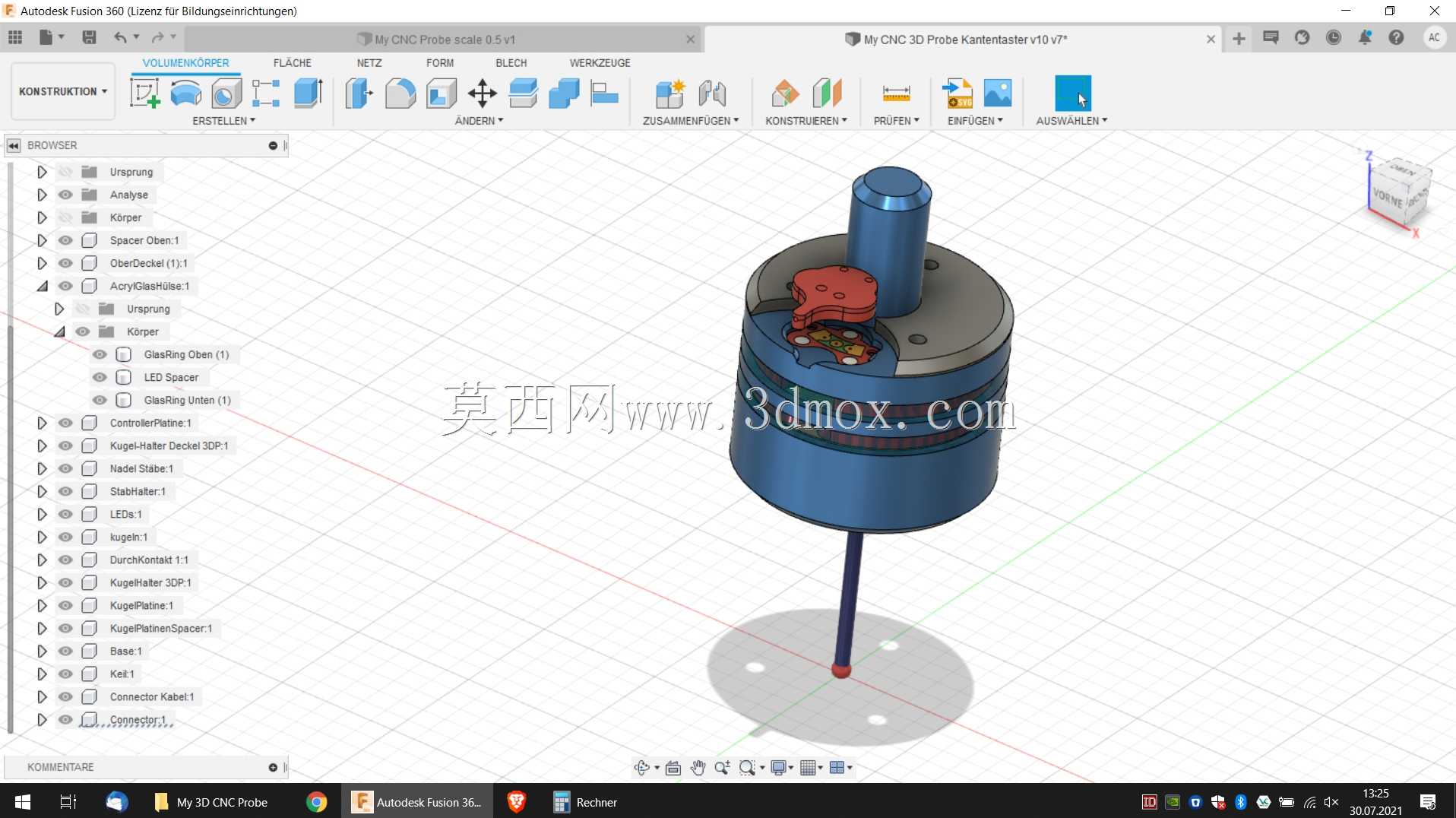Collapse the BROWSER panel

[14, 145]
